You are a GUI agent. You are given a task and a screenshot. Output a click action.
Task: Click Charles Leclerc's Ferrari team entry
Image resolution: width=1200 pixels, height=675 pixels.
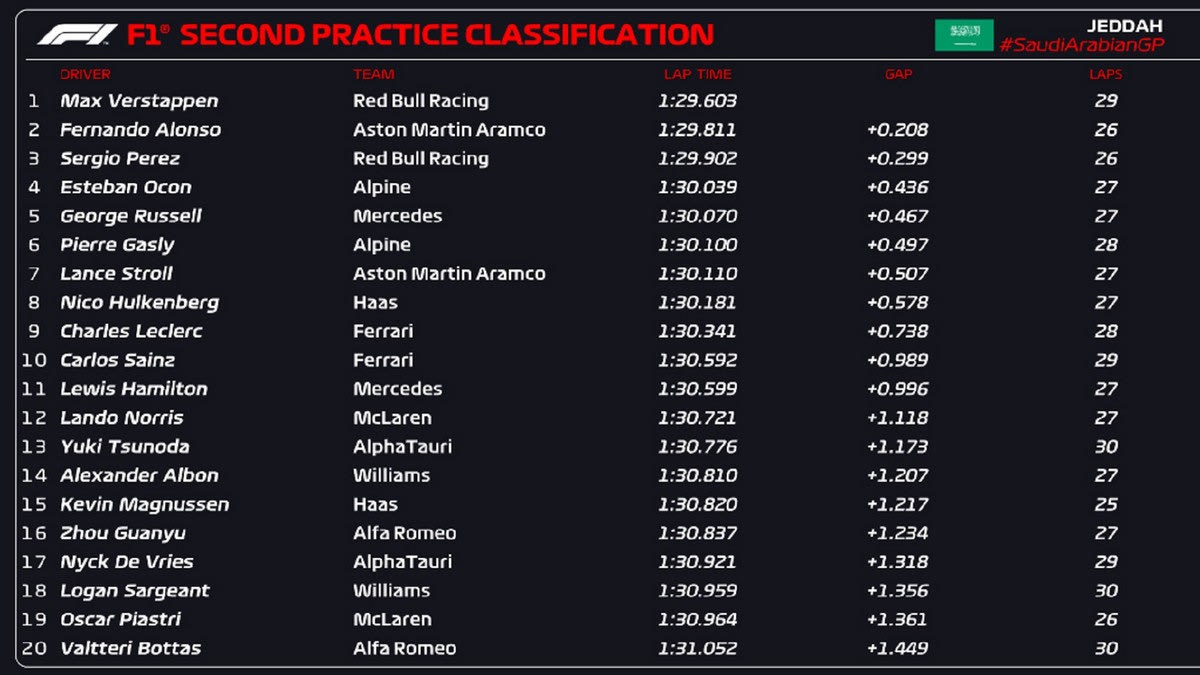click(383, 331)
